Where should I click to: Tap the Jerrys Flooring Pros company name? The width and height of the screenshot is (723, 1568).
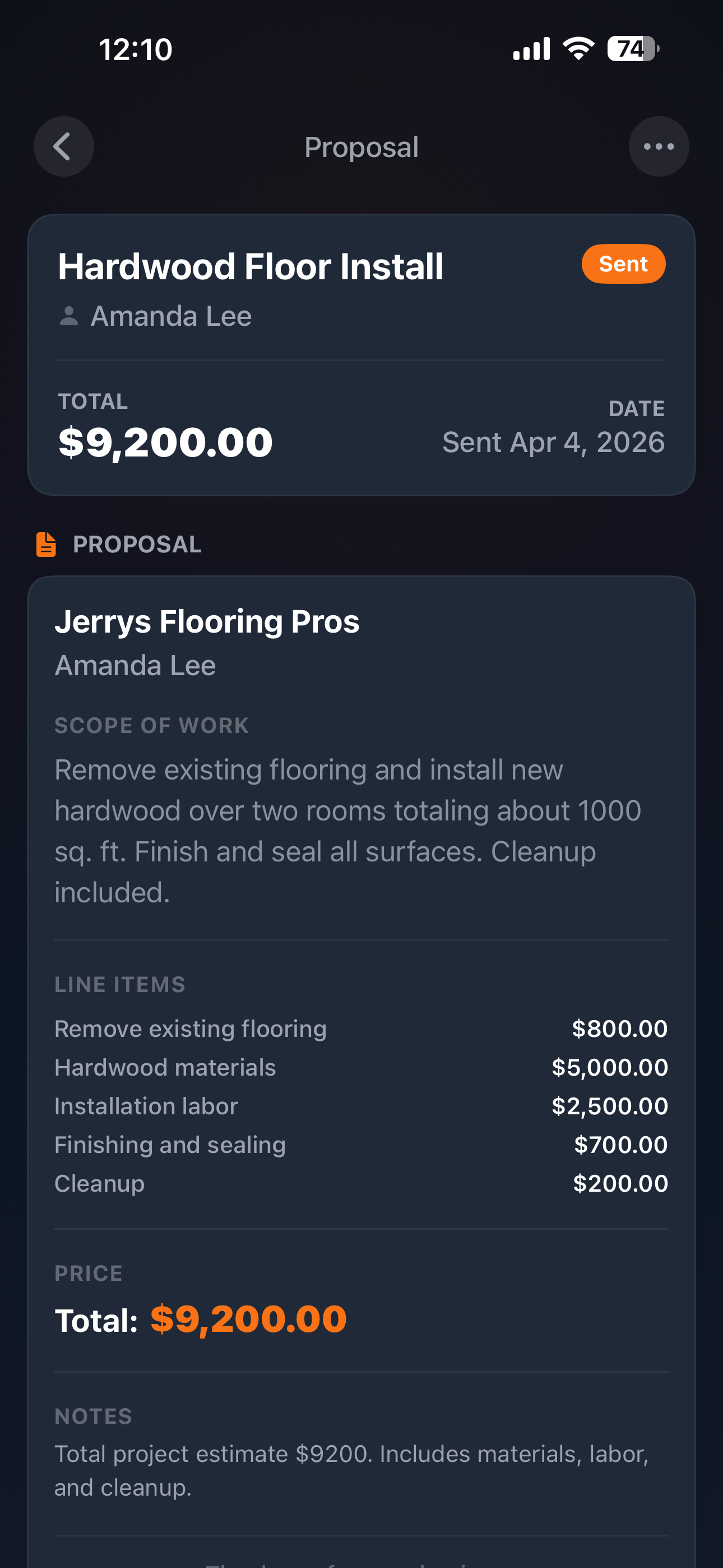tap(207, 621)
